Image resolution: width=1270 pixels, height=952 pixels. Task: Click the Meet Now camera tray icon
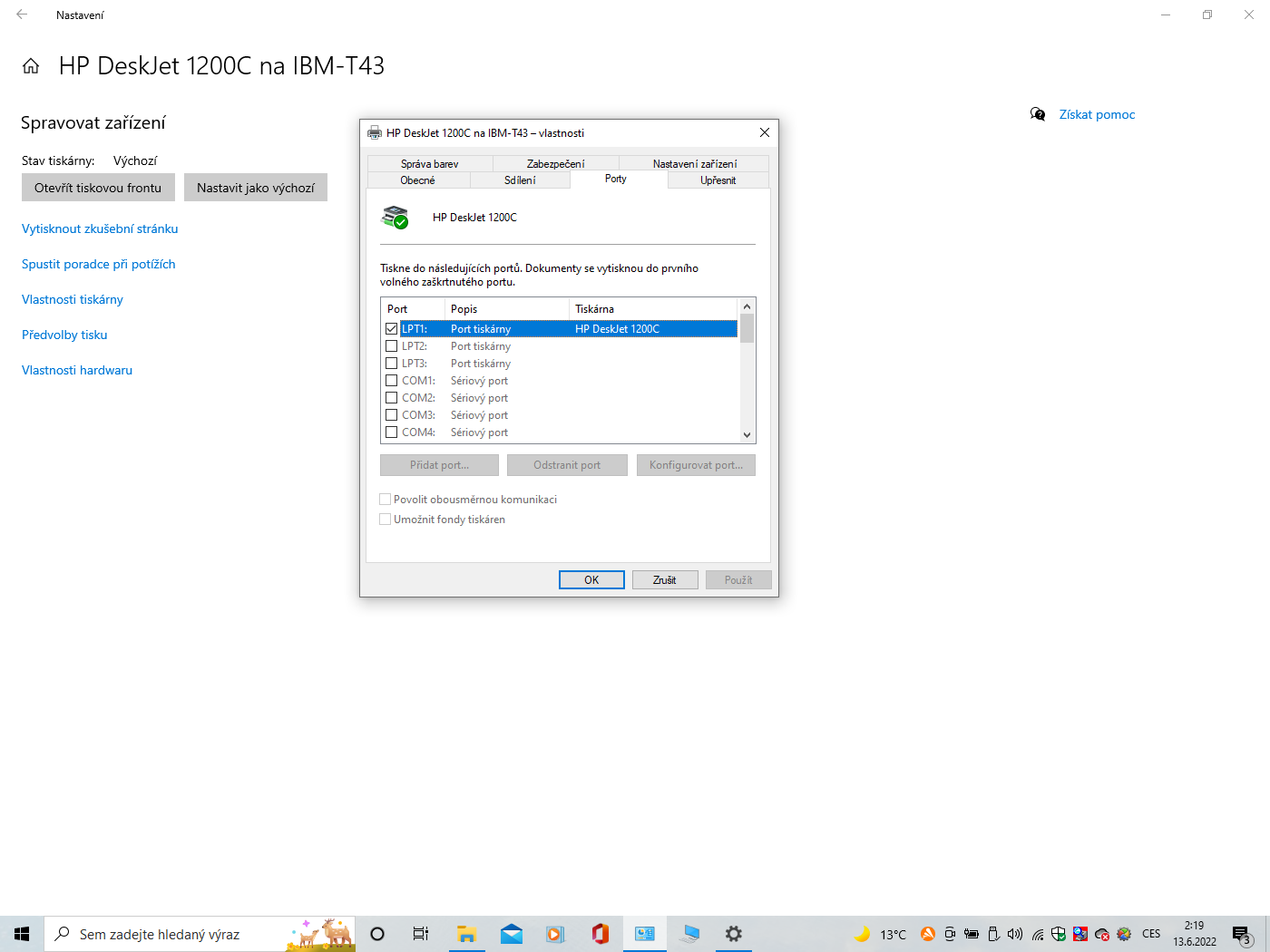point(950,934)
